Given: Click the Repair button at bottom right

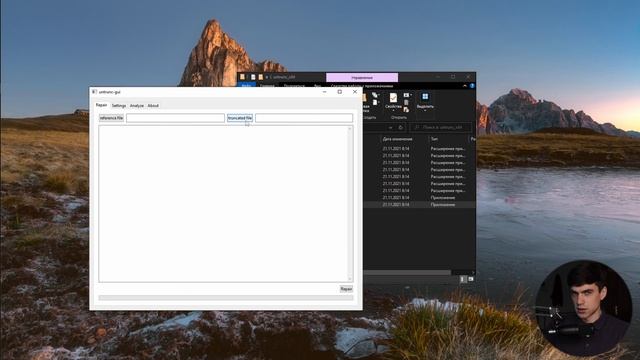Looking at the screenshot, I should pos(346,289).
